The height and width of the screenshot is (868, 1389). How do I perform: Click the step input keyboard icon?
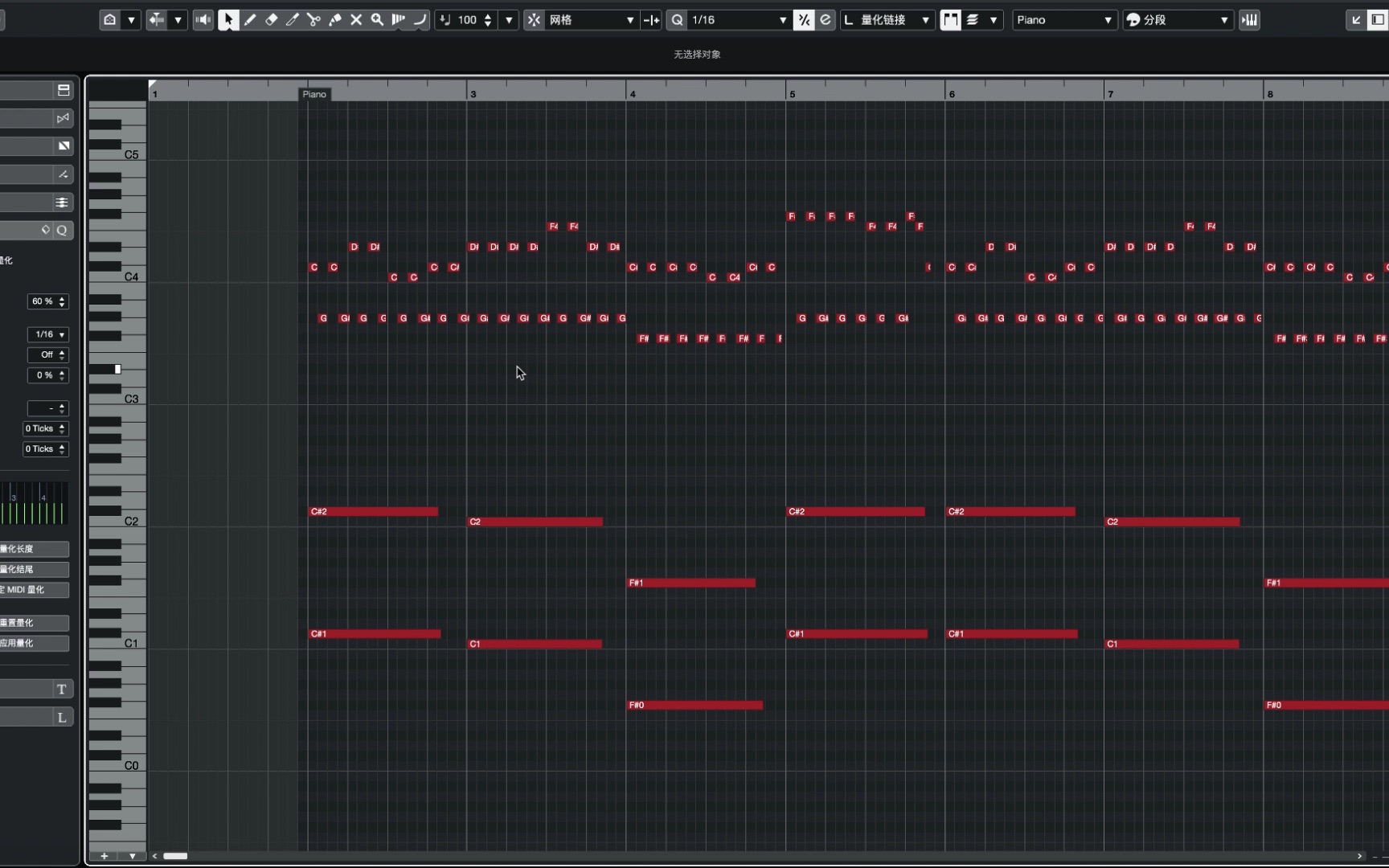[x=1250, y=20]
